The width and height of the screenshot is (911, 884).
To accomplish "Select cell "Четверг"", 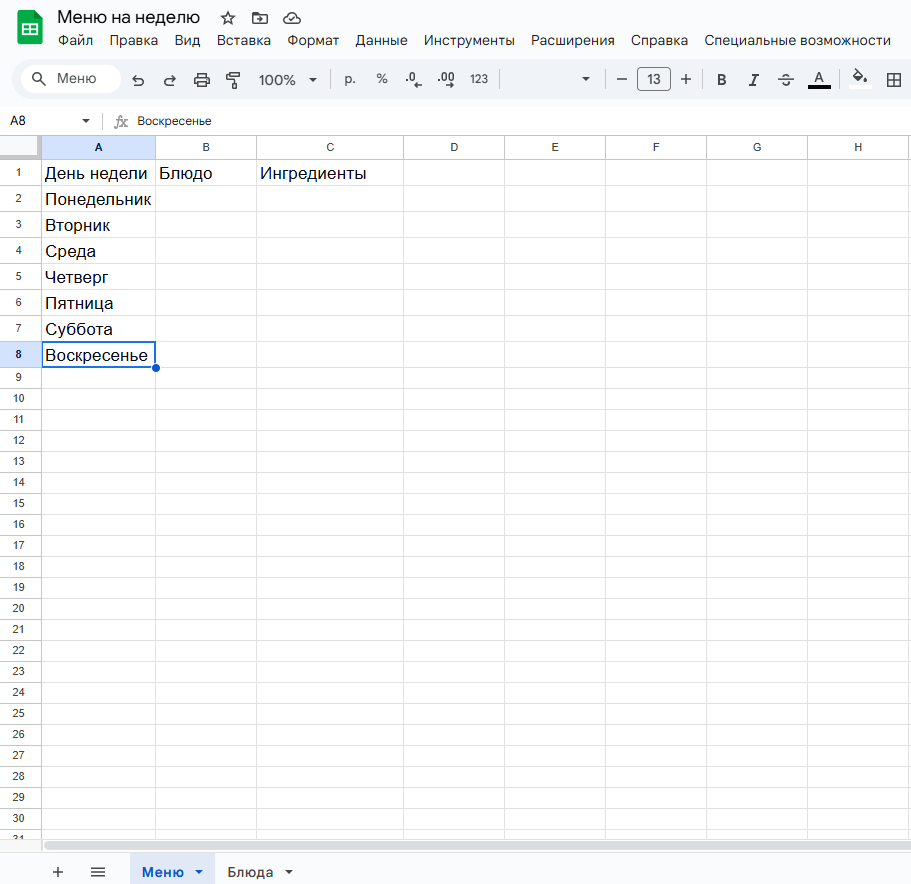I will pos(98,277).
